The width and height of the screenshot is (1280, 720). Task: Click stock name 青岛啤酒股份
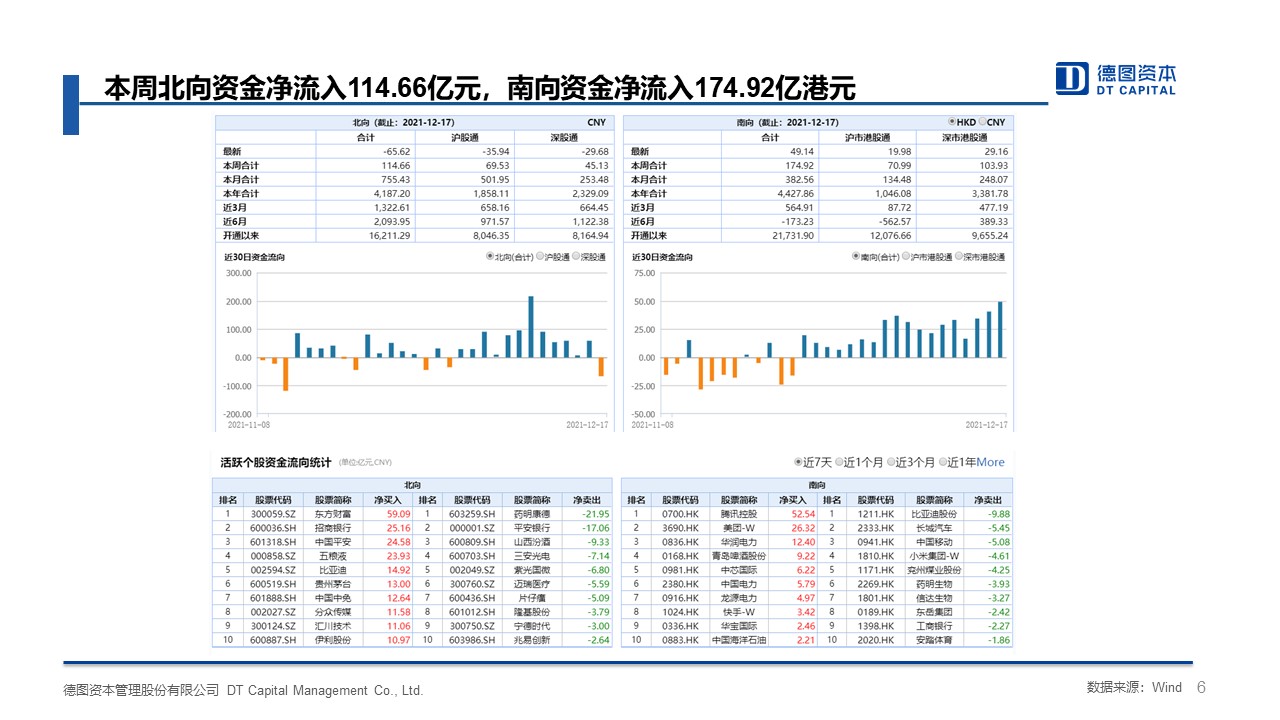coord(739,556)
